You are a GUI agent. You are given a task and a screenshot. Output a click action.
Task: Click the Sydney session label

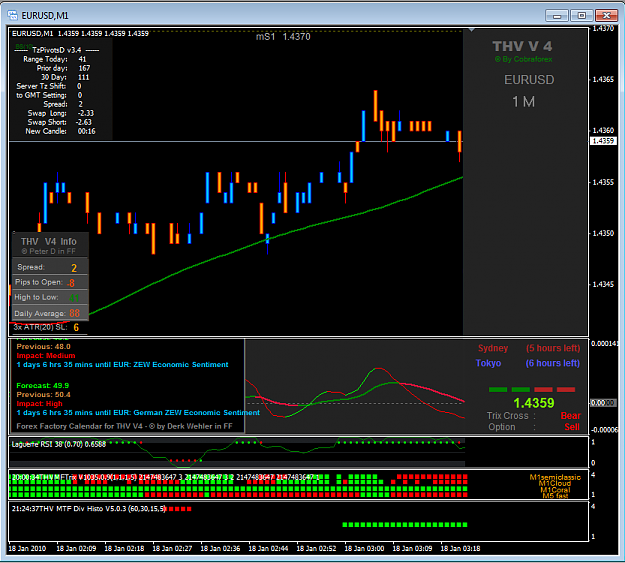pos(493,348)
